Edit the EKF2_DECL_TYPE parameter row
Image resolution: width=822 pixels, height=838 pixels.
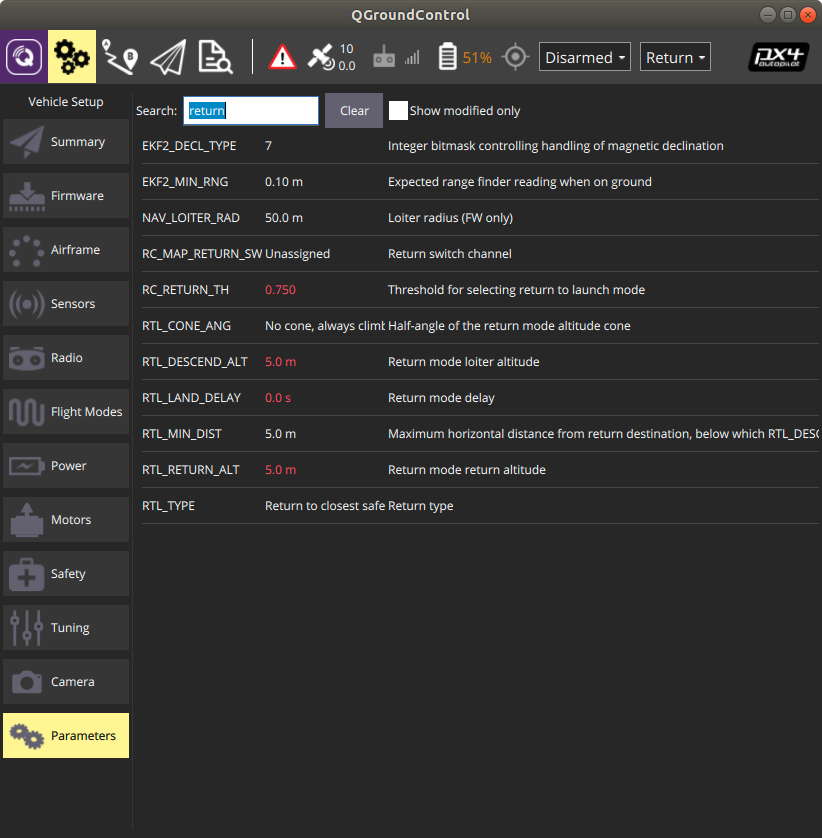(480, 146)
